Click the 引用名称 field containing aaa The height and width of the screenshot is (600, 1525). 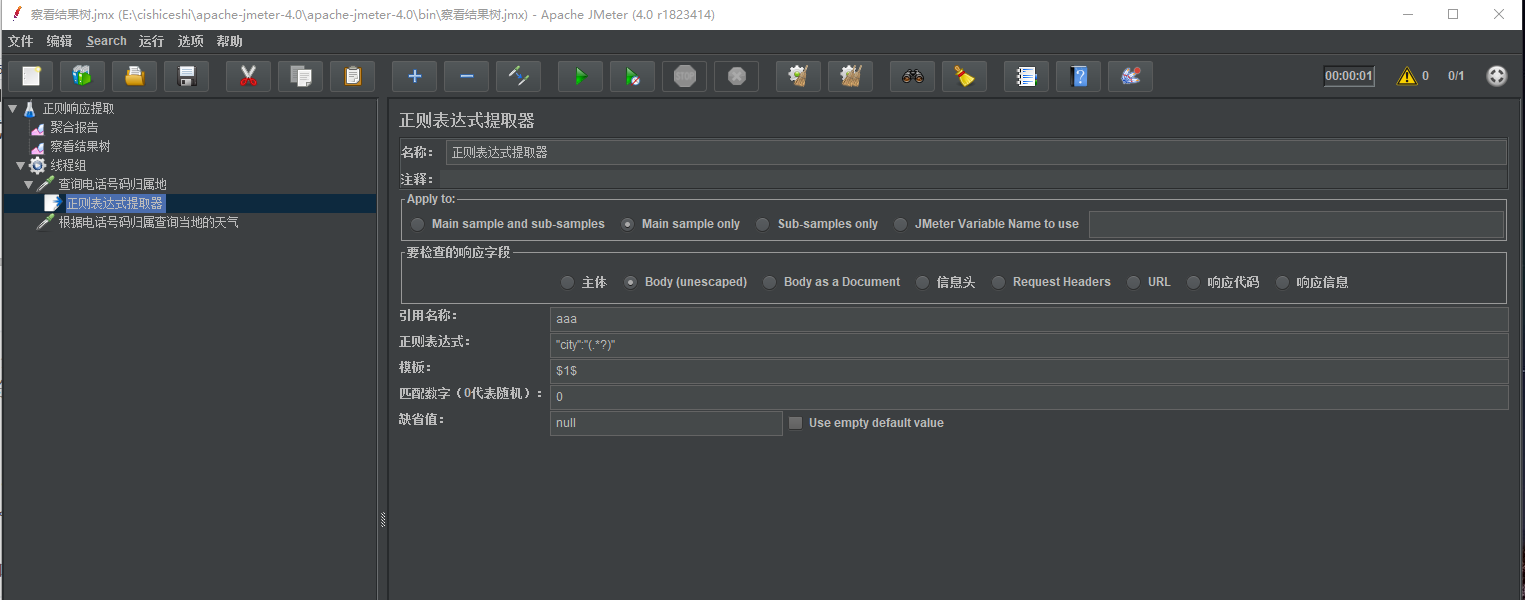coord(1029,319)
